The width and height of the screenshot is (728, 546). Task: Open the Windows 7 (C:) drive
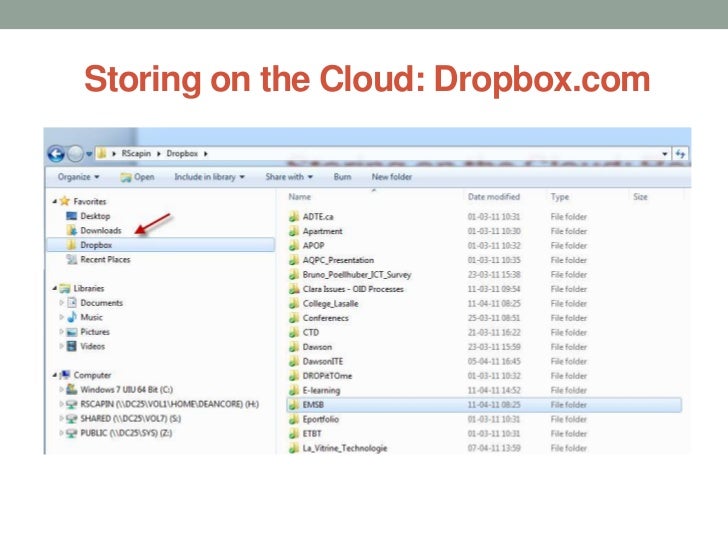[x=126, y=390]
